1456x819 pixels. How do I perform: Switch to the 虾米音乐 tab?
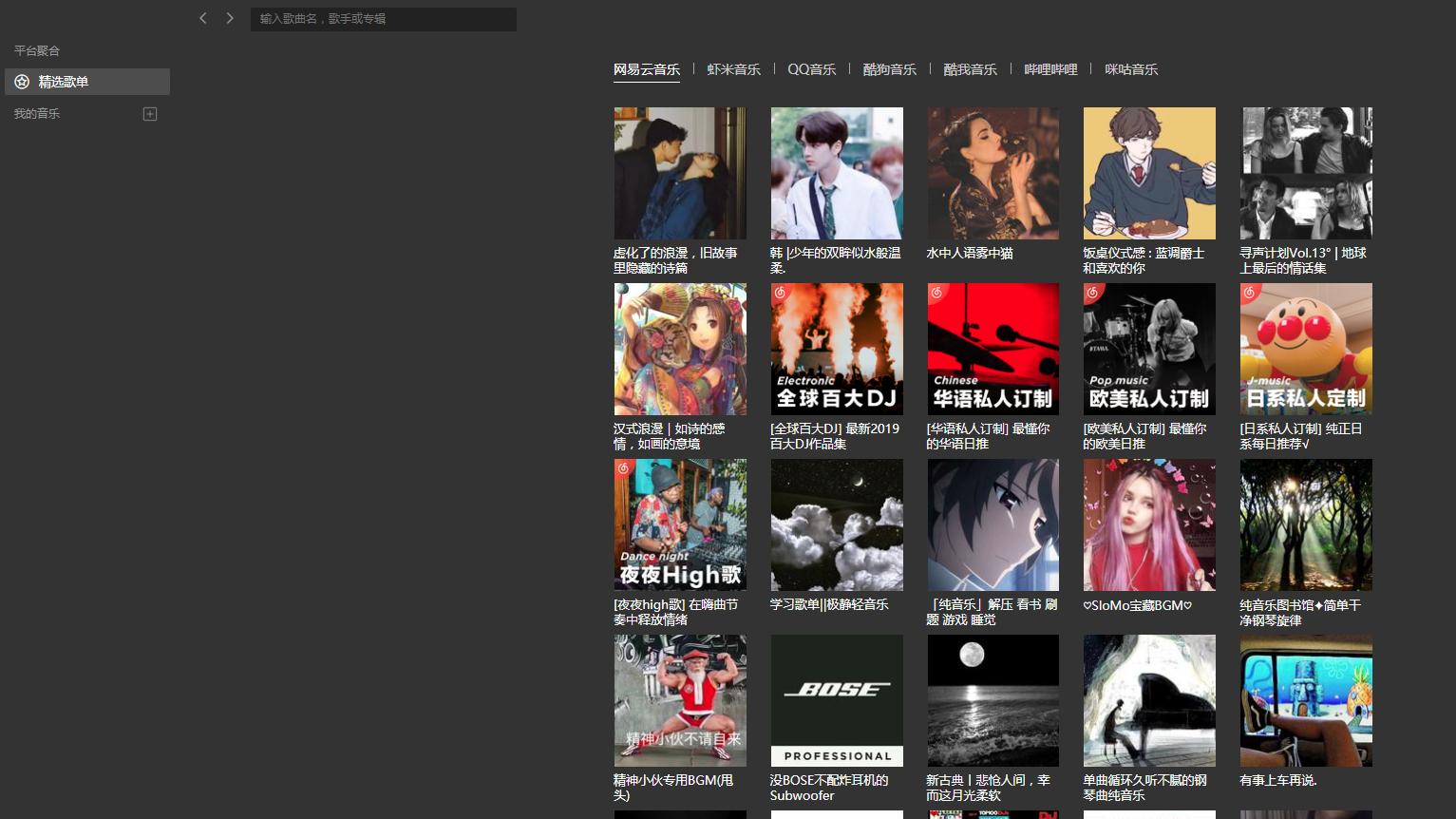[x=734, y=69]
